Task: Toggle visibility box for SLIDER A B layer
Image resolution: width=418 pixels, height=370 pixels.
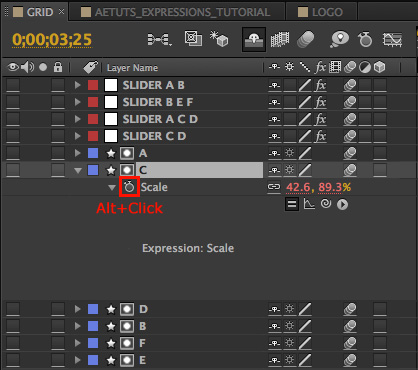Action: click(13, 85)
